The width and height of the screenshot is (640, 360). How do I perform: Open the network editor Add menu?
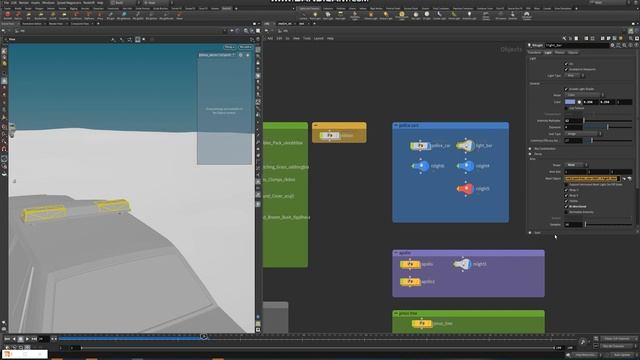click(x=270, y=38)
